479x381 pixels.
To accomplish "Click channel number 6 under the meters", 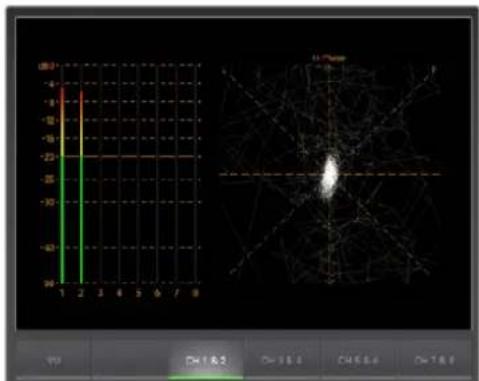I will (x=157, y=293).
